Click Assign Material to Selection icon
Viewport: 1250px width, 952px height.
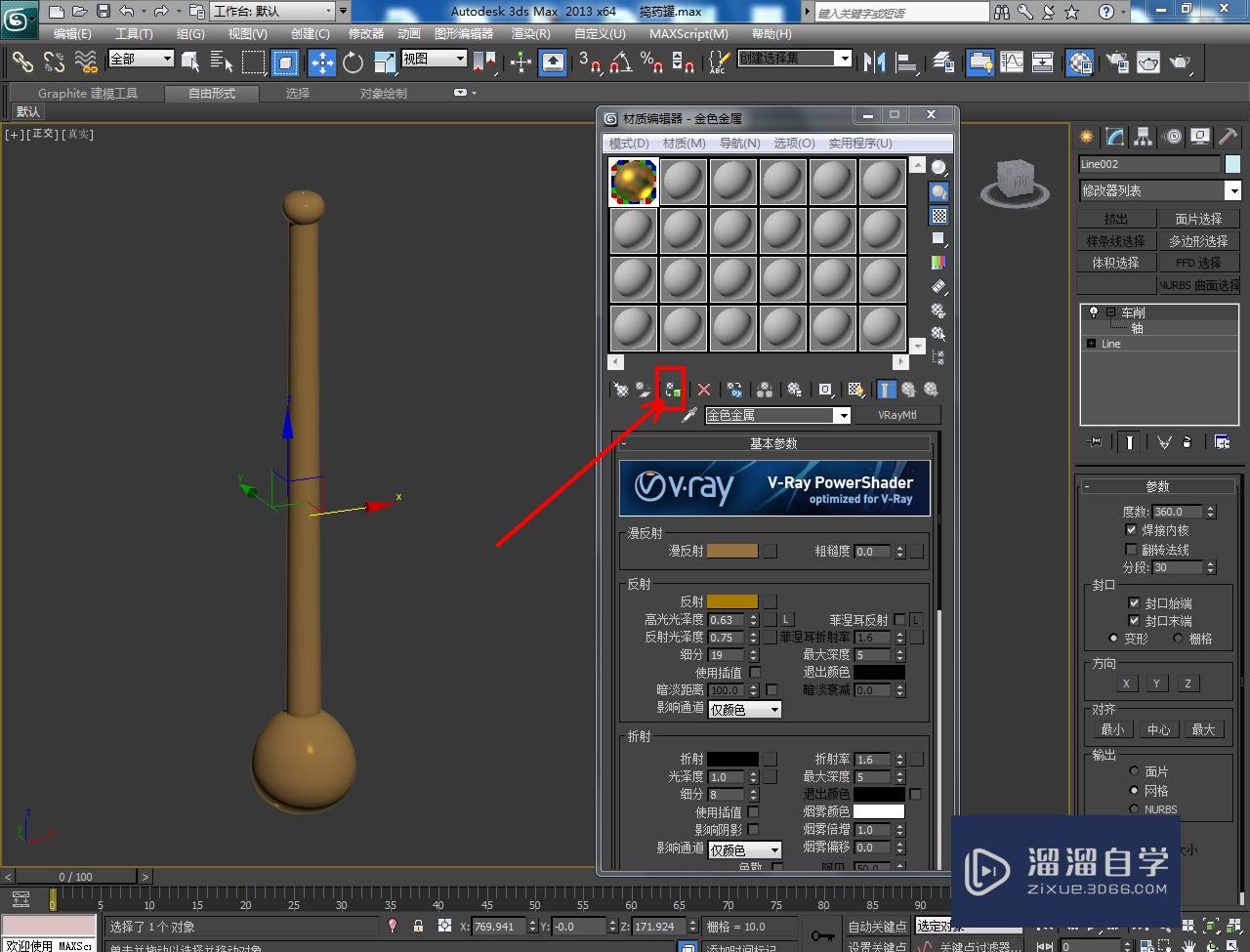[671, 390]
